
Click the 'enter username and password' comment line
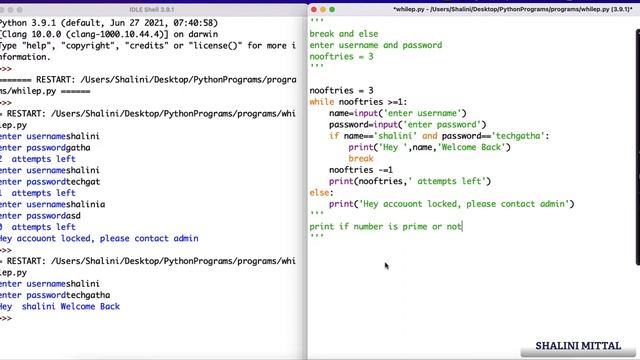point(376,45)
